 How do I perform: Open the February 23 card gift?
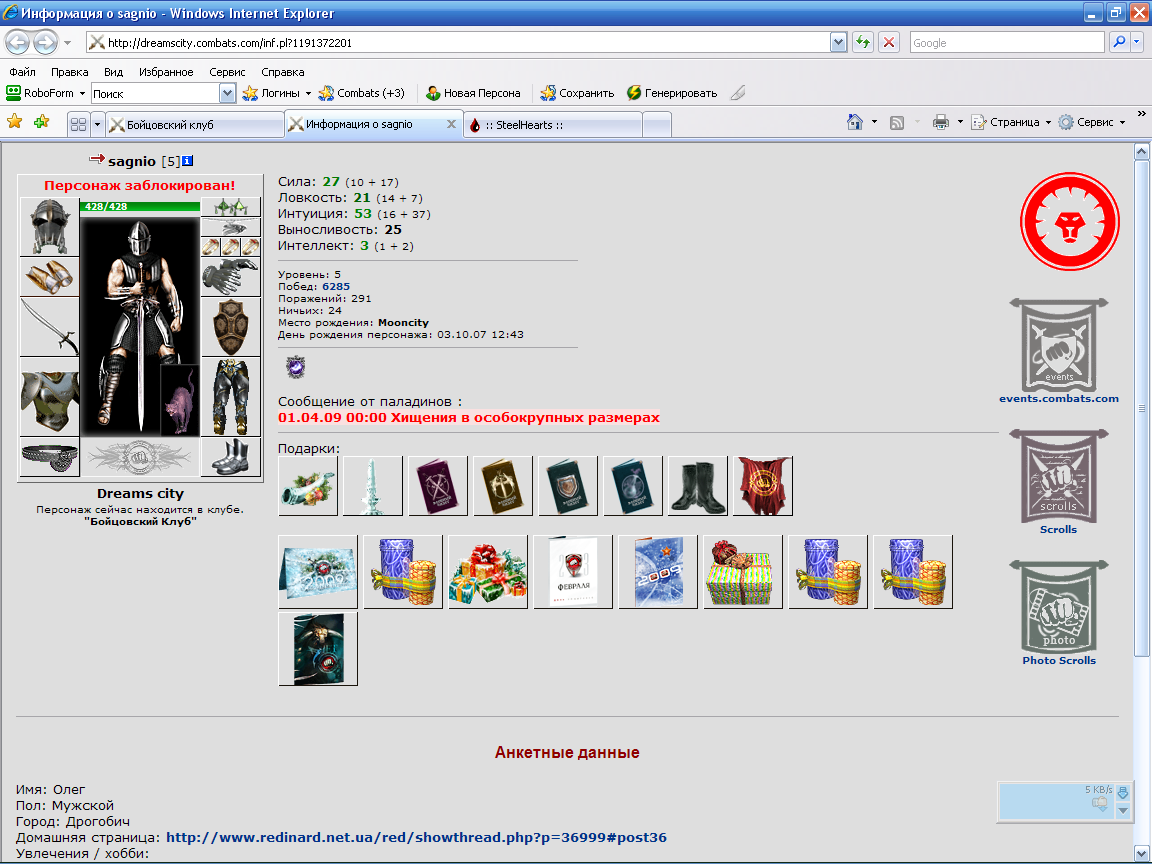pos(573,572)
